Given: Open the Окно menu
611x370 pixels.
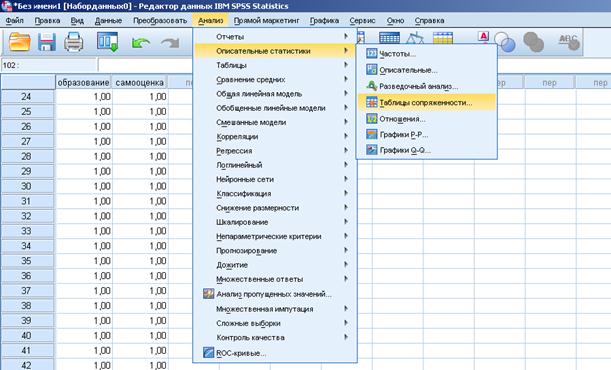Looking at the screenshot, I should coord(396,20).
